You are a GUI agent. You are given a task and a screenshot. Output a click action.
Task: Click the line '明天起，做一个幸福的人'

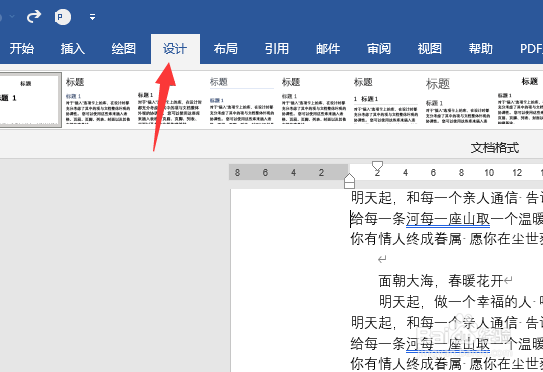455,302
